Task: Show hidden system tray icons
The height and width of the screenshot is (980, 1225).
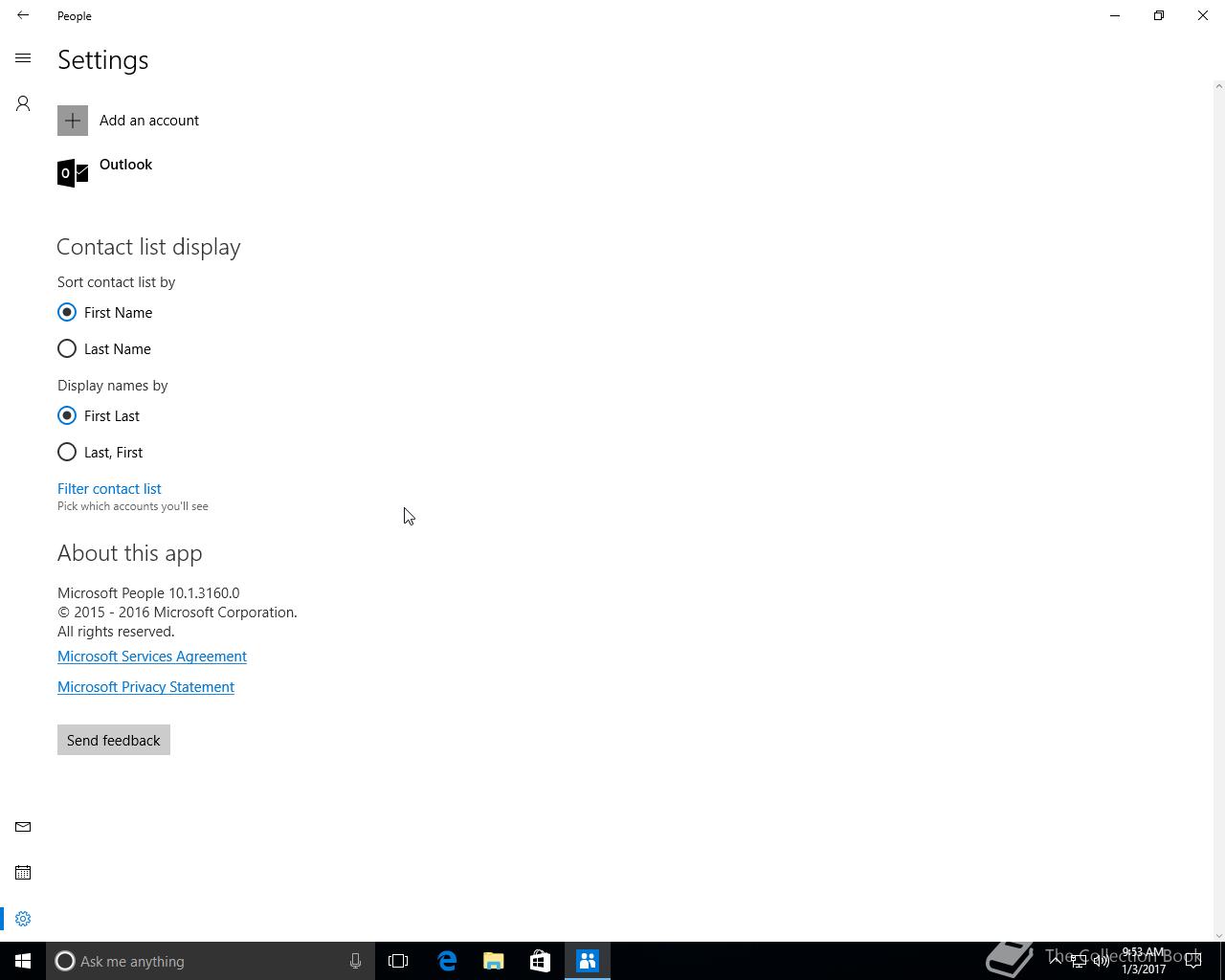Action: 1056,961
